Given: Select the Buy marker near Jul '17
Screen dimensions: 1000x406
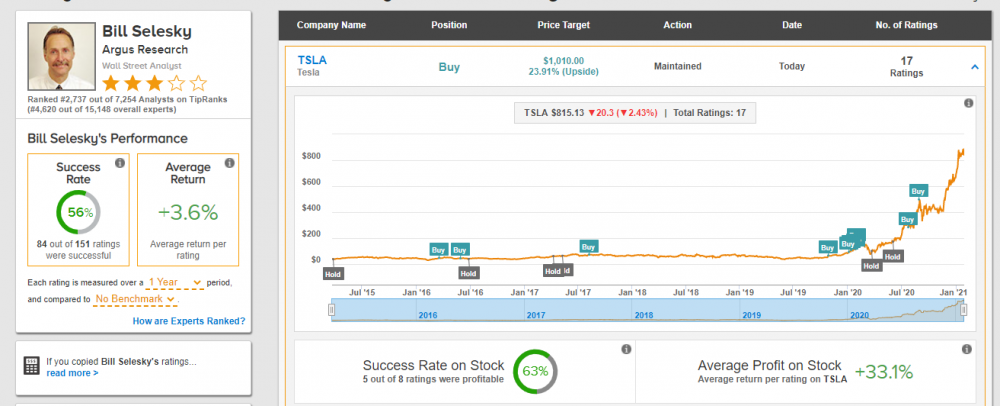Looking at the screenshot, I should (588, 246).
